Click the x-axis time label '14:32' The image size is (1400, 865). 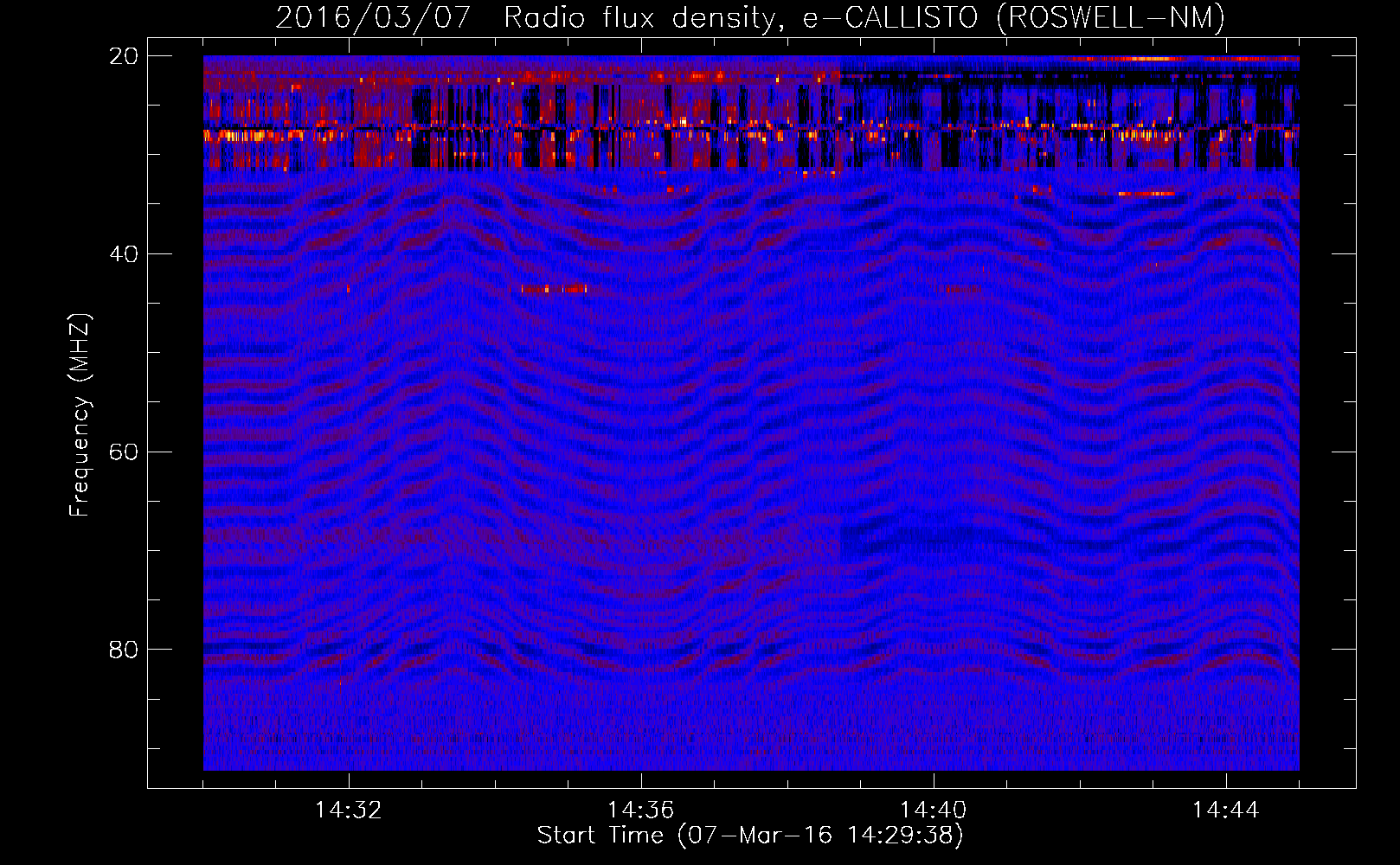point(349,810)
